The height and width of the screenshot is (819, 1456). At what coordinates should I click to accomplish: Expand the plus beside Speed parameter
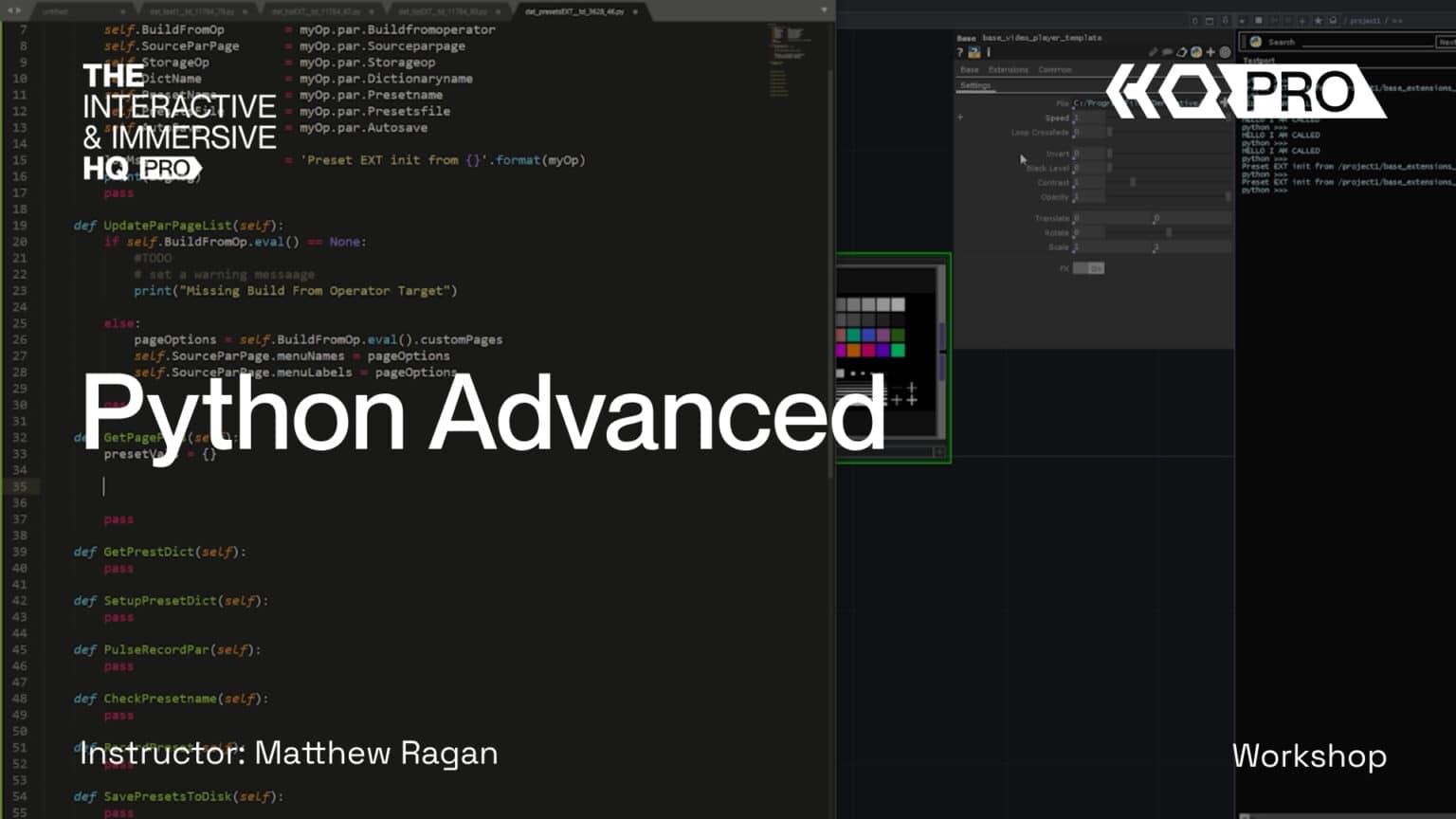tap(960, 118)
